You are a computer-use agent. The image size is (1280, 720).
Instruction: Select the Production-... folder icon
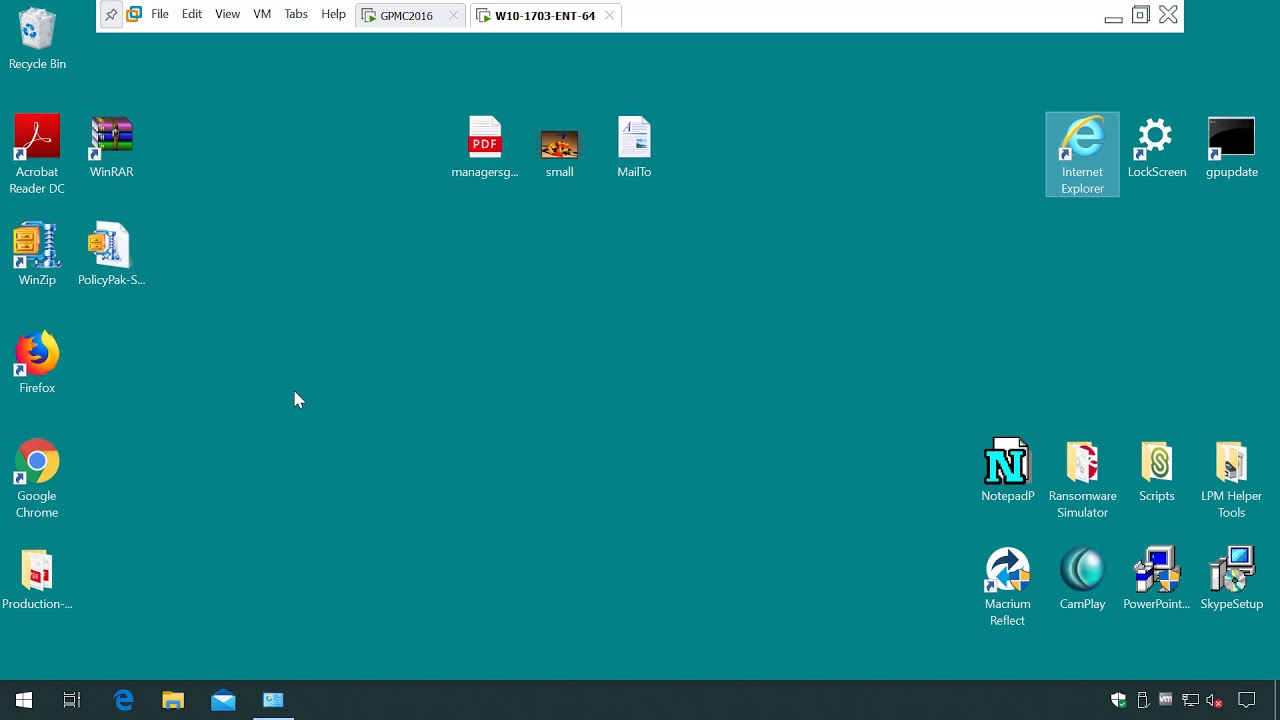37,579
